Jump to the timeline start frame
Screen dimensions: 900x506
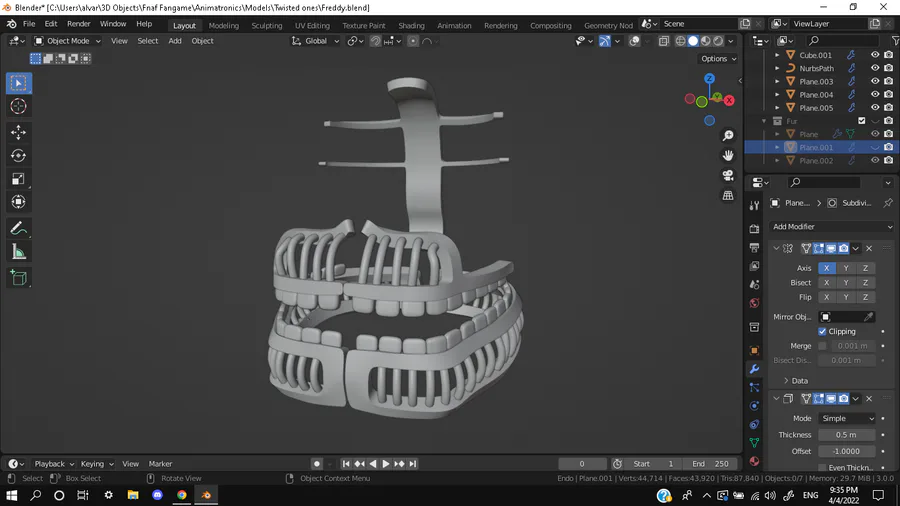(346, 464)
